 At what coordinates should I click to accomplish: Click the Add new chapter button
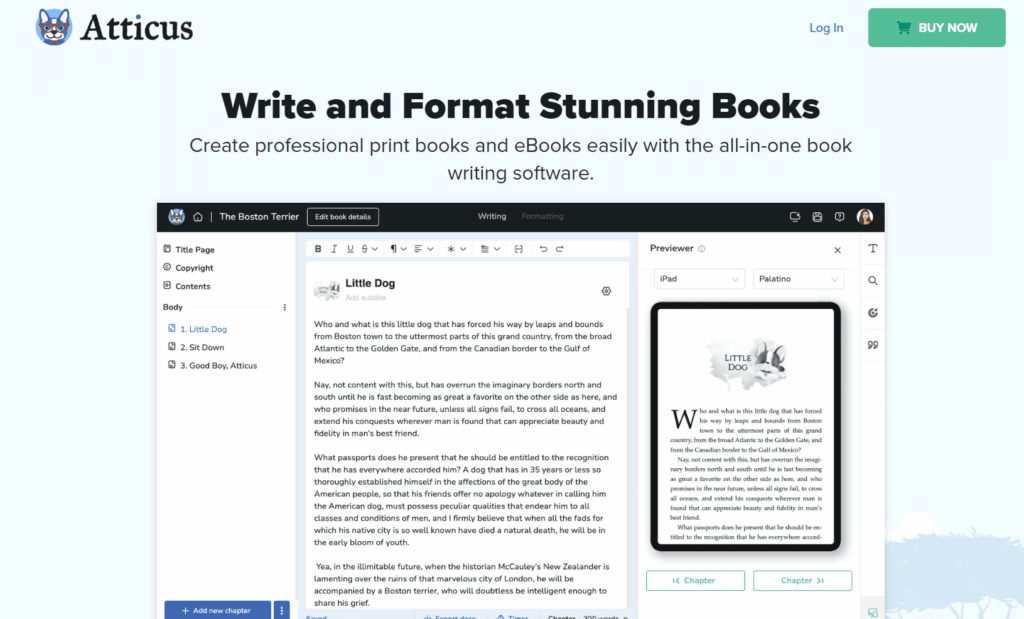pyautogui.click(x=217, y=610)
